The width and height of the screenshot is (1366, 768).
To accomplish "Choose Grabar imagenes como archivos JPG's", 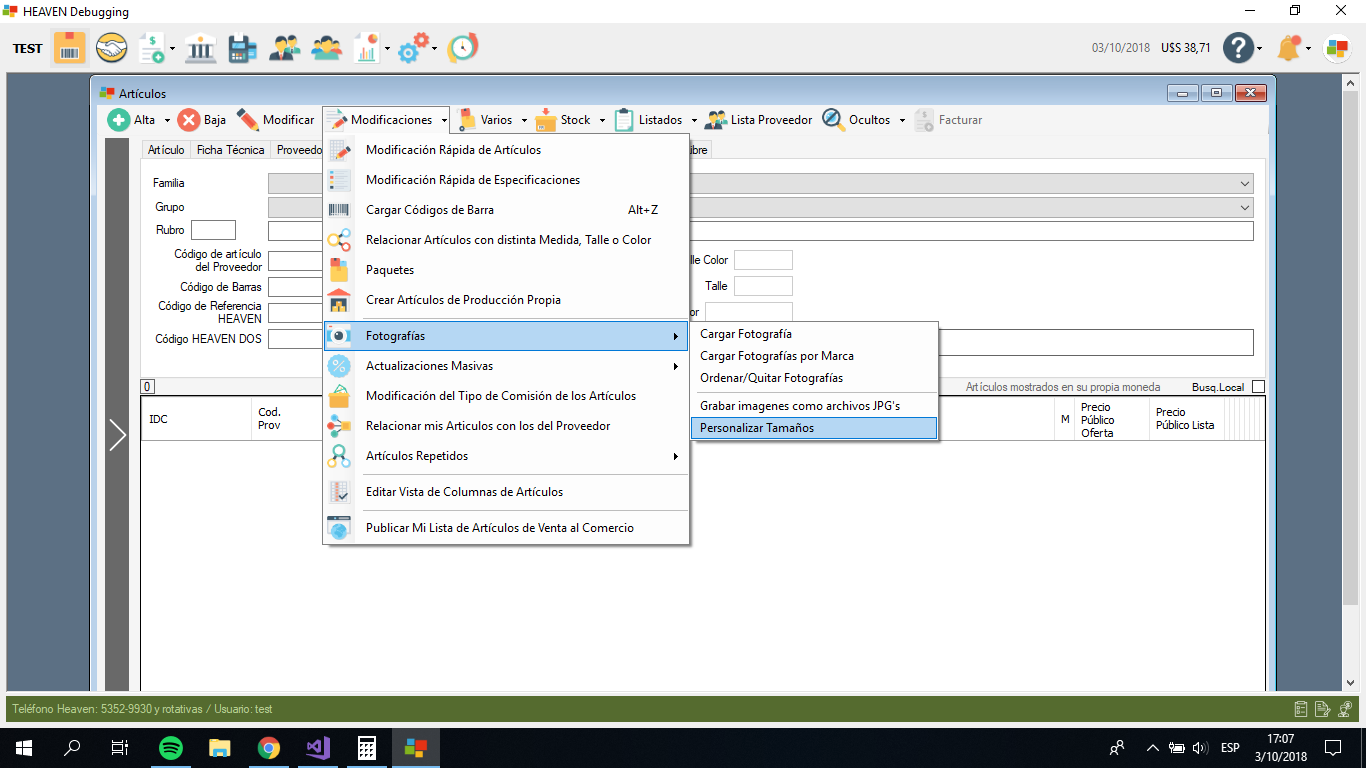I will coord(813,406).
